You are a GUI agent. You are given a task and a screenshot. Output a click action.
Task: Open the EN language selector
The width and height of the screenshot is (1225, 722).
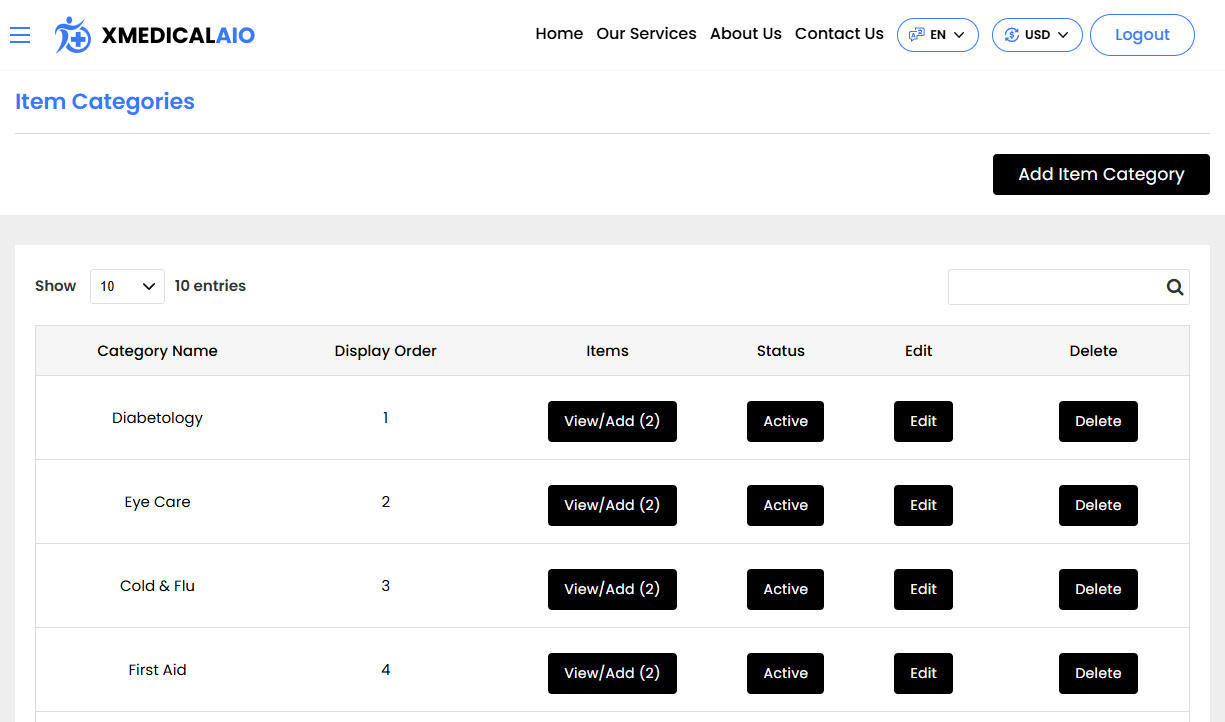tap(937, 34)
